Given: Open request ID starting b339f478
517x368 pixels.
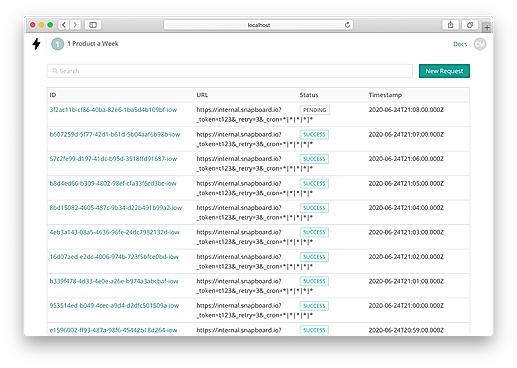Looking at the screenshot, I should (114, 281).
